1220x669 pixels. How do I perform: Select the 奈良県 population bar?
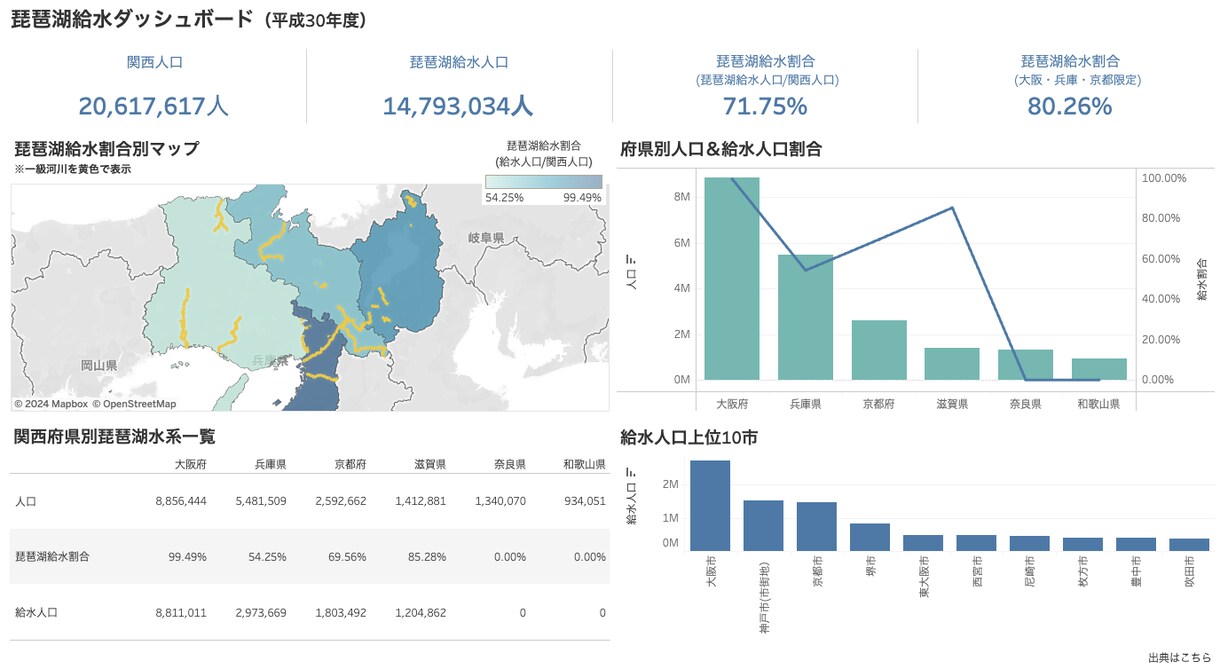(1026, 365)
